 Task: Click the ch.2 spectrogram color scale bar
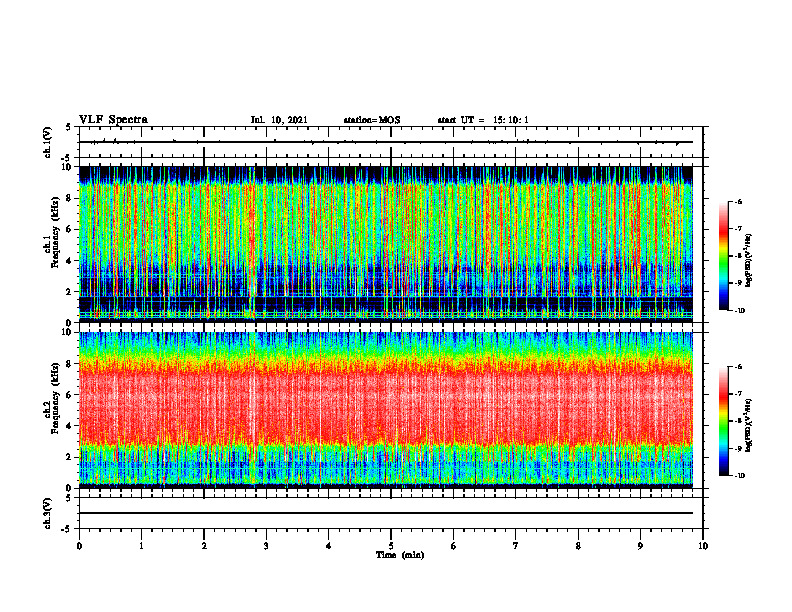click(723, 421)
